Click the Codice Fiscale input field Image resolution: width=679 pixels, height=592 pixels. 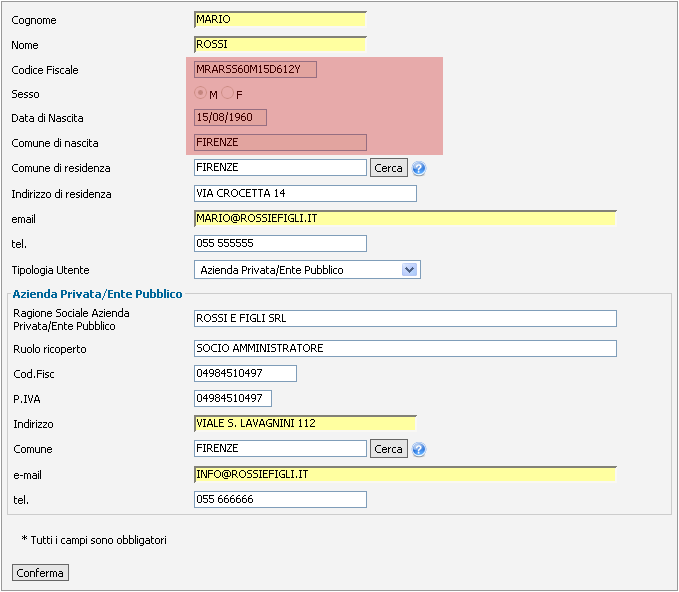255,69
